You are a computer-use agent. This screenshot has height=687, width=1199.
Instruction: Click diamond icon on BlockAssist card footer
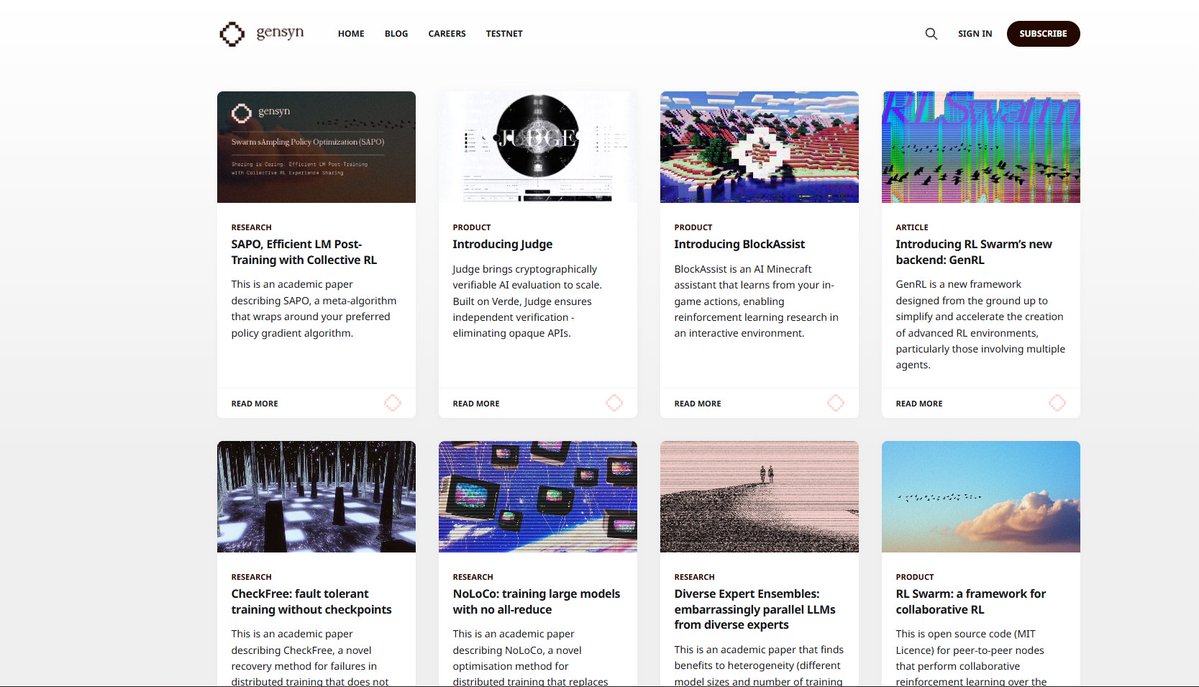tap(836, 403)
